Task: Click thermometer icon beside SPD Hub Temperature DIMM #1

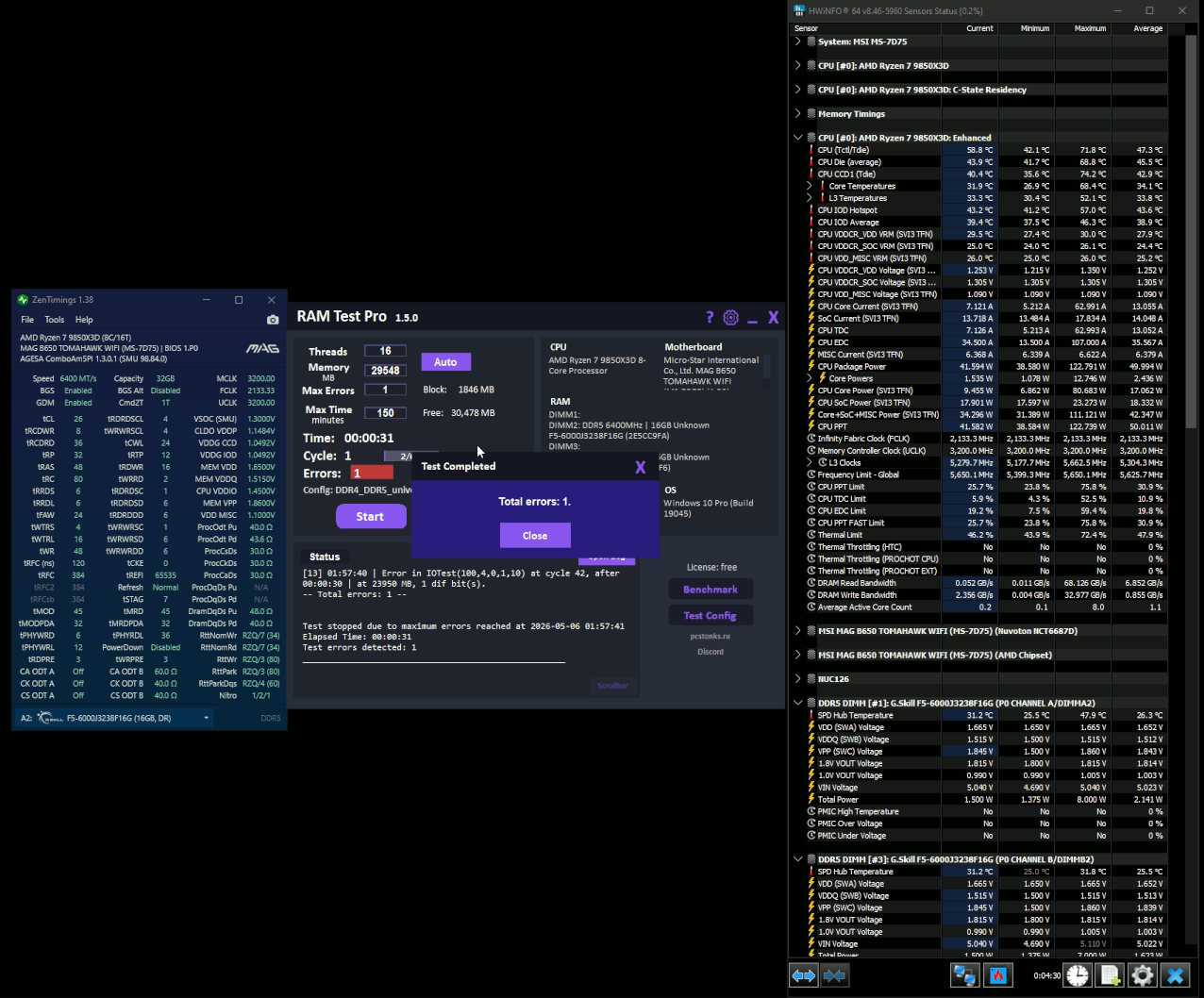Action: point(811,715)
